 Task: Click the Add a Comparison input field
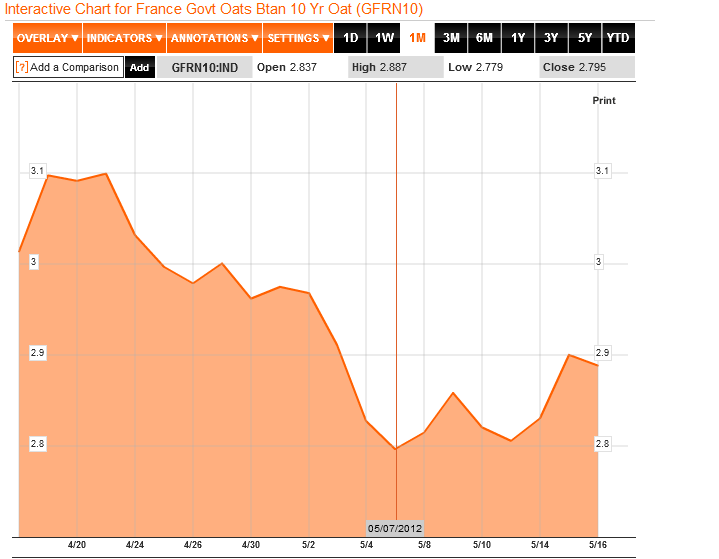(74, 68)
